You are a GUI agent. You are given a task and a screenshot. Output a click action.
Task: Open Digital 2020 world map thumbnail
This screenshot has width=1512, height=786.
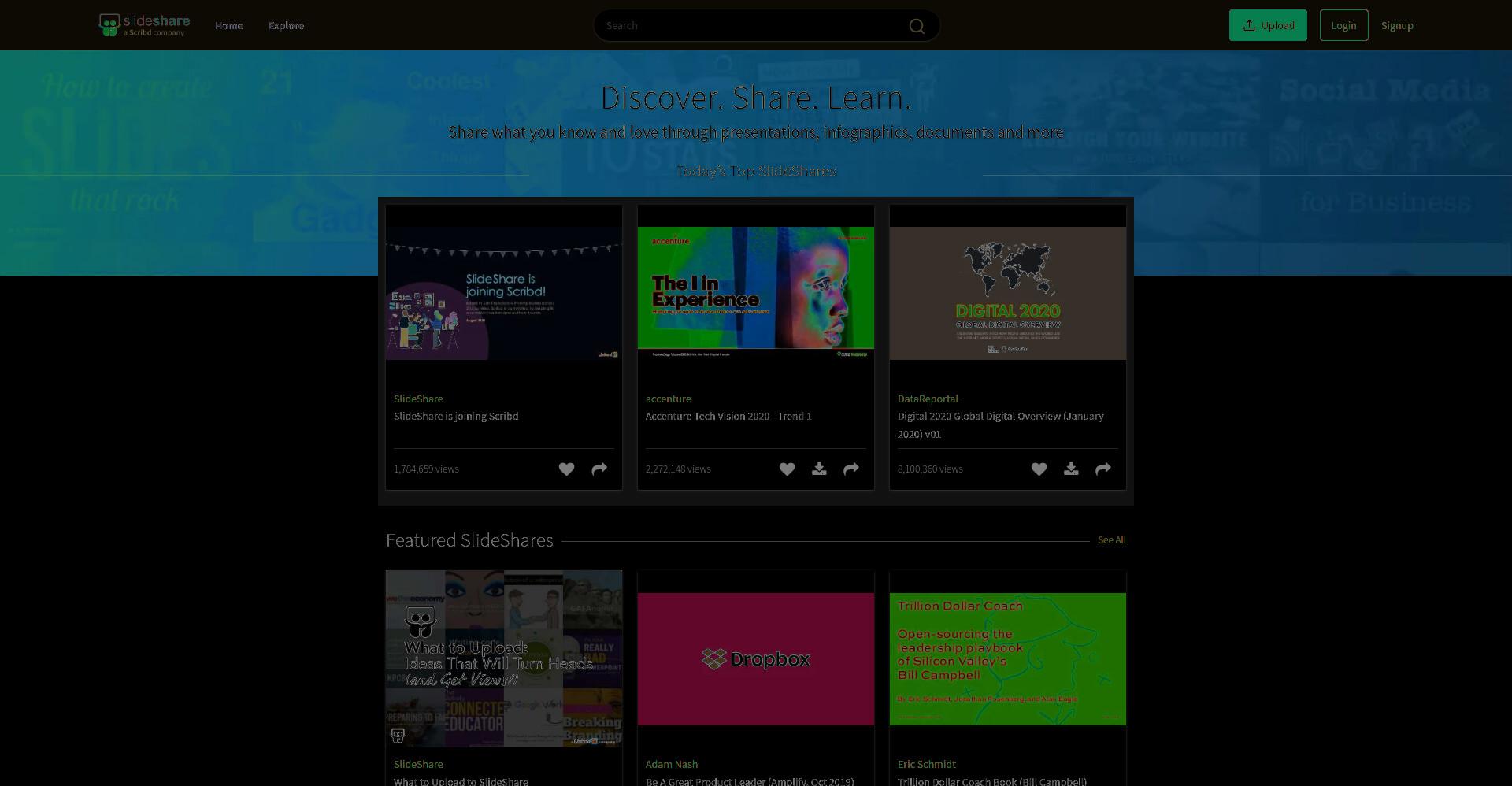point(1008,294)
